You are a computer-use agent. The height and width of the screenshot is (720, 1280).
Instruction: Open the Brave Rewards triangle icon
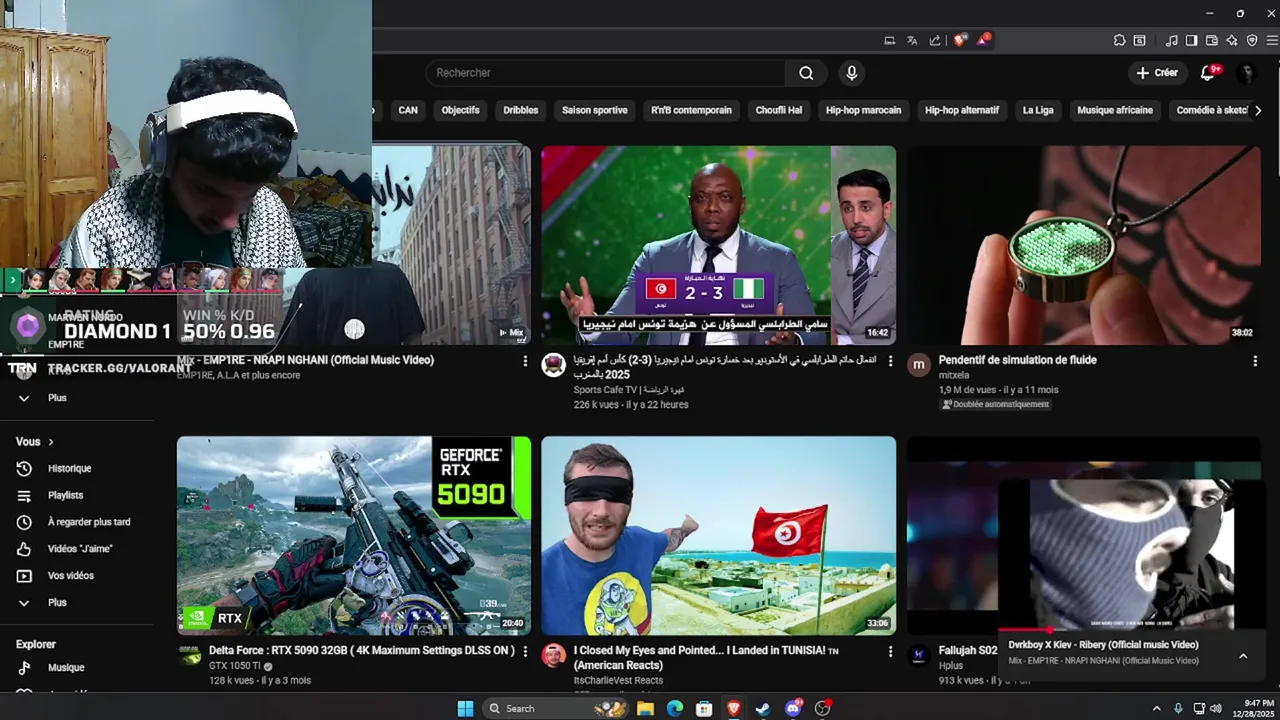point(984,40)
